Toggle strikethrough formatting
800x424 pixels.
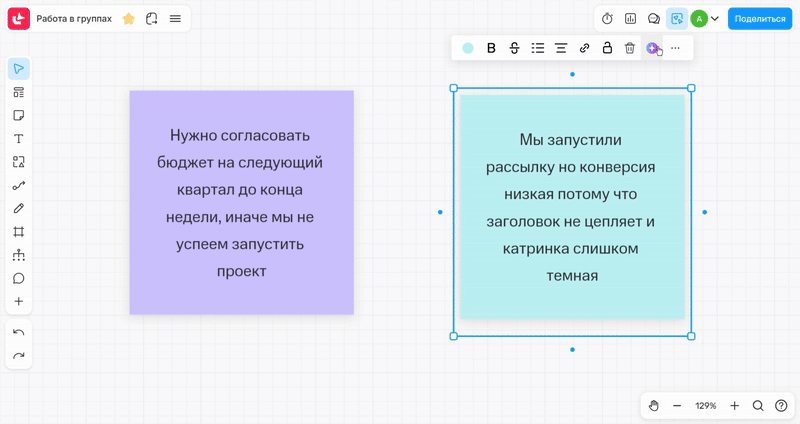514,48
